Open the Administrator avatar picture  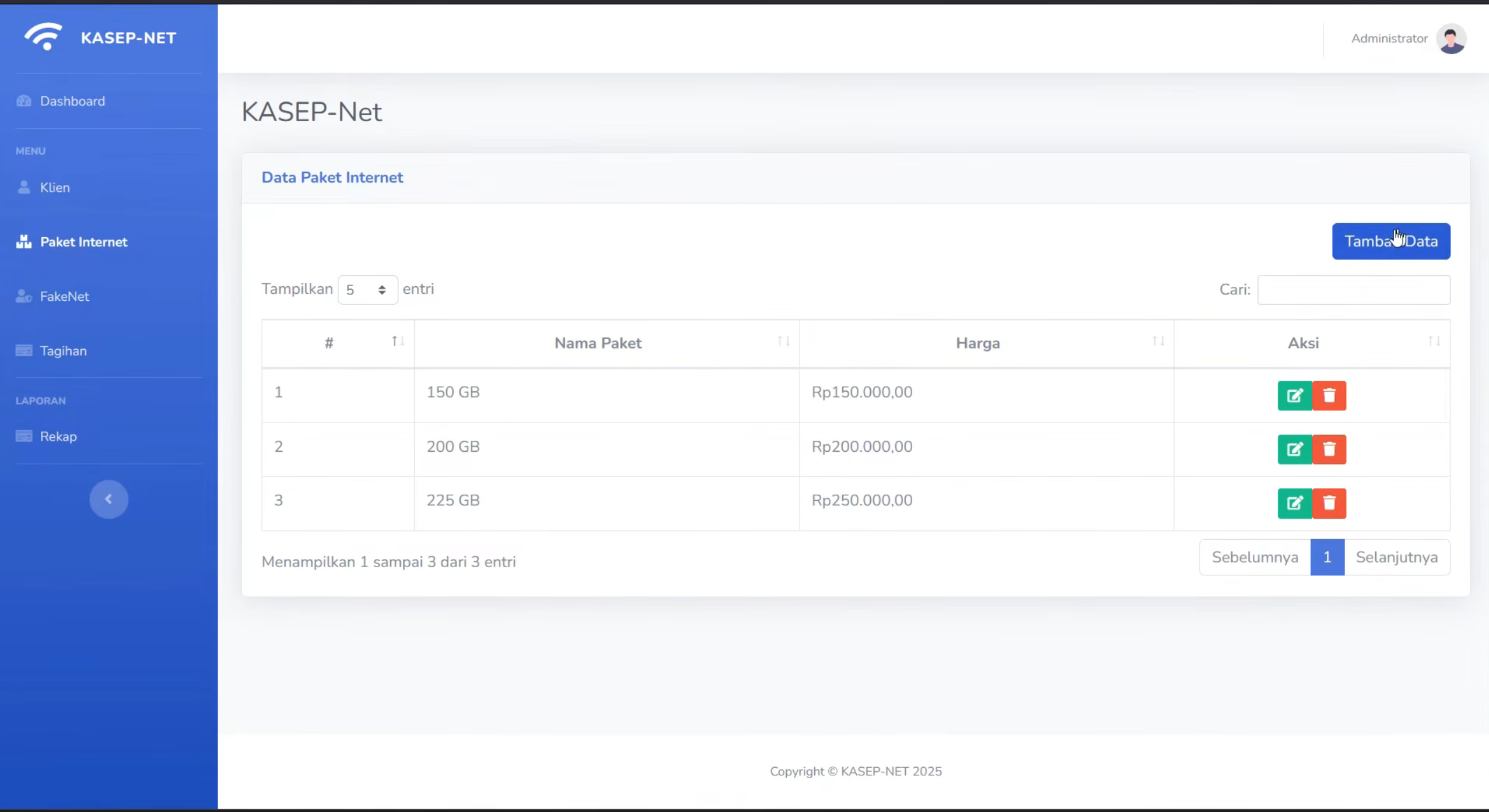click(x=1452, y=38)
